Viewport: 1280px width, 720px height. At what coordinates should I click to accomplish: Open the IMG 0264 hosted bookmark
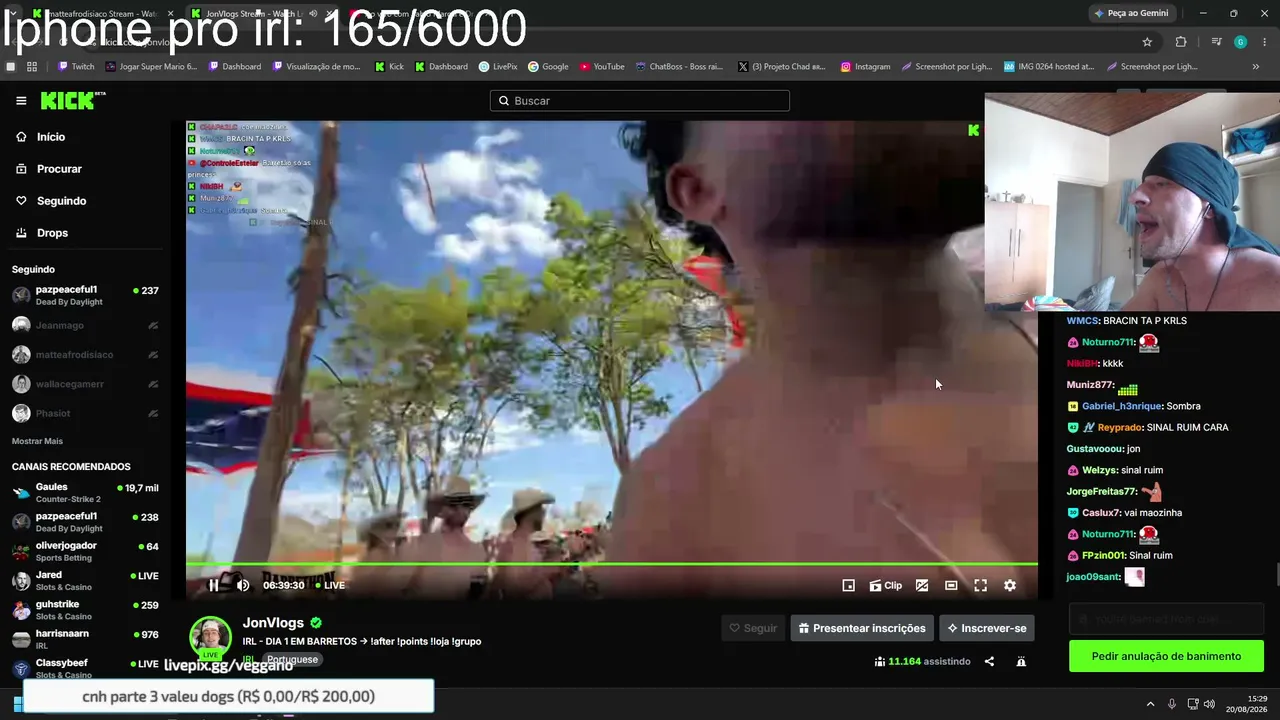click(x=1048, y=67)
